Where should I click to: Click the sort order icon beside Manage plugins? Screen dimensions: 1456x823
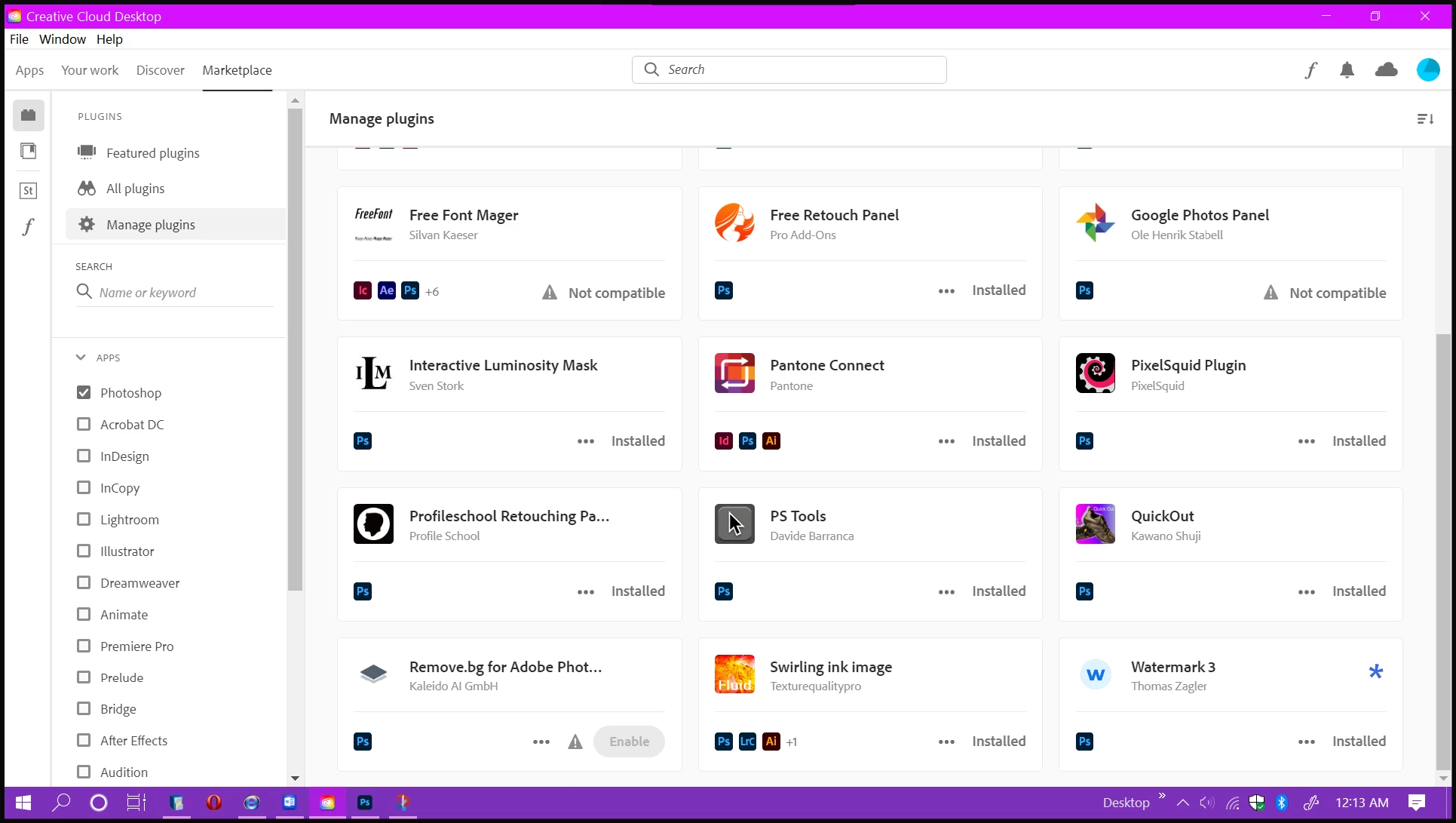click(1424, 119)
